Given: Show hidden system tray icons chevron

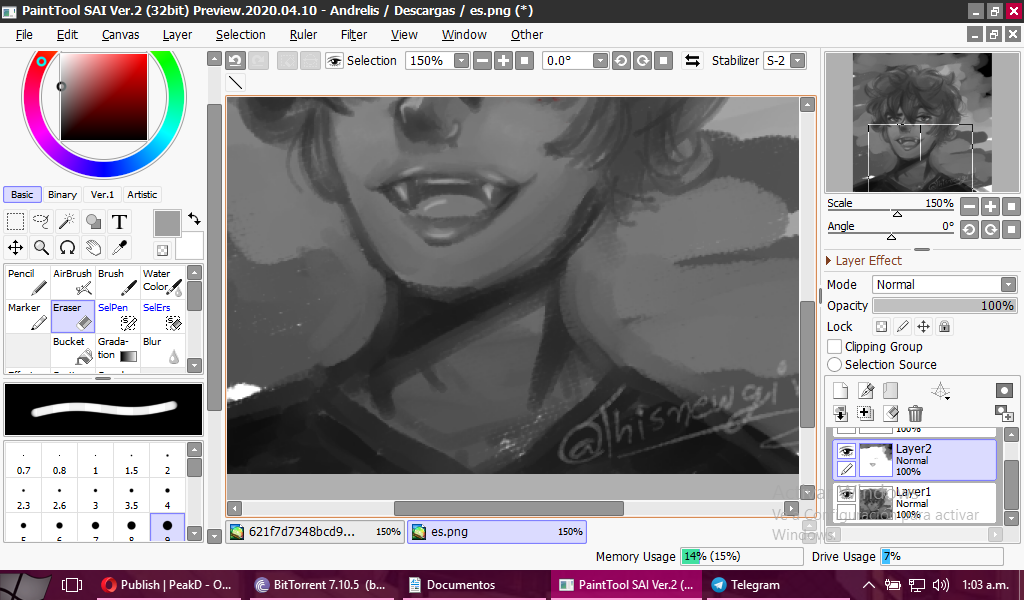Looking at the screenshot, I should (869, 585).
